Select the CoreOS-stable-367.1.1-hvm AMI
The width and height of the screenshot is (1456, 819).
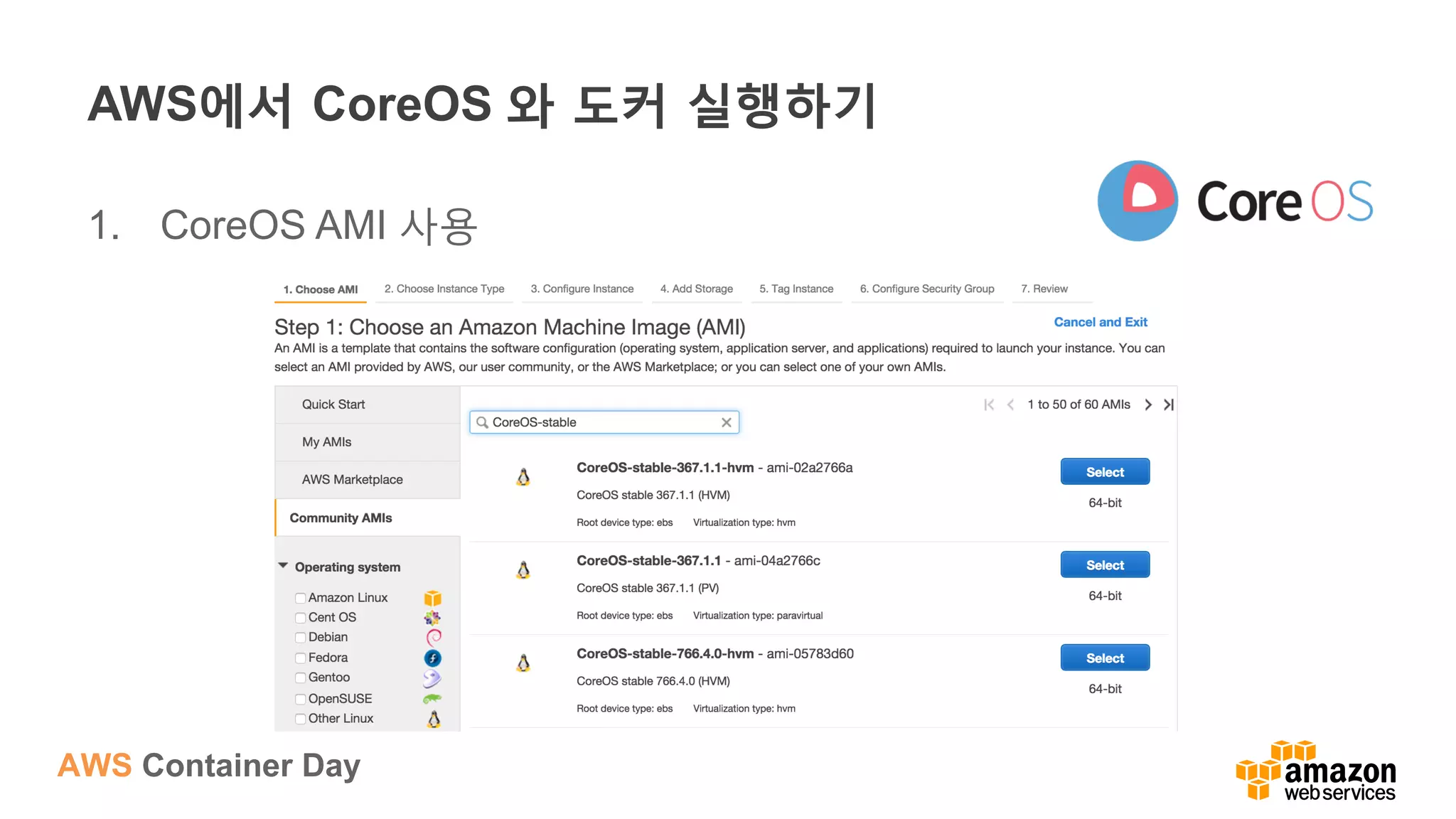pos(1105,472)
